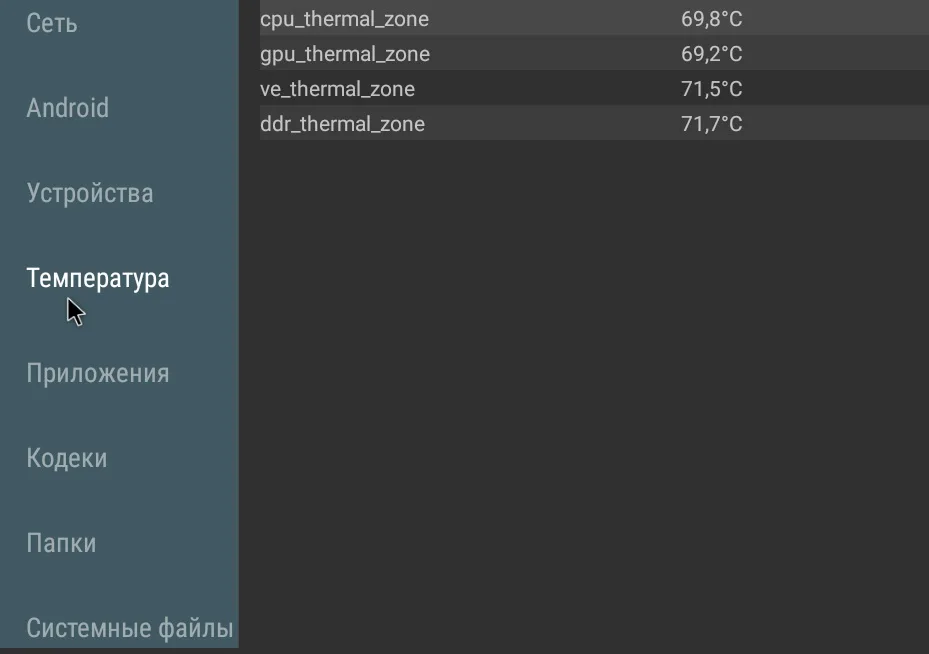
Task: Click the empty area below the thermal list
Action: click(585, 400)
